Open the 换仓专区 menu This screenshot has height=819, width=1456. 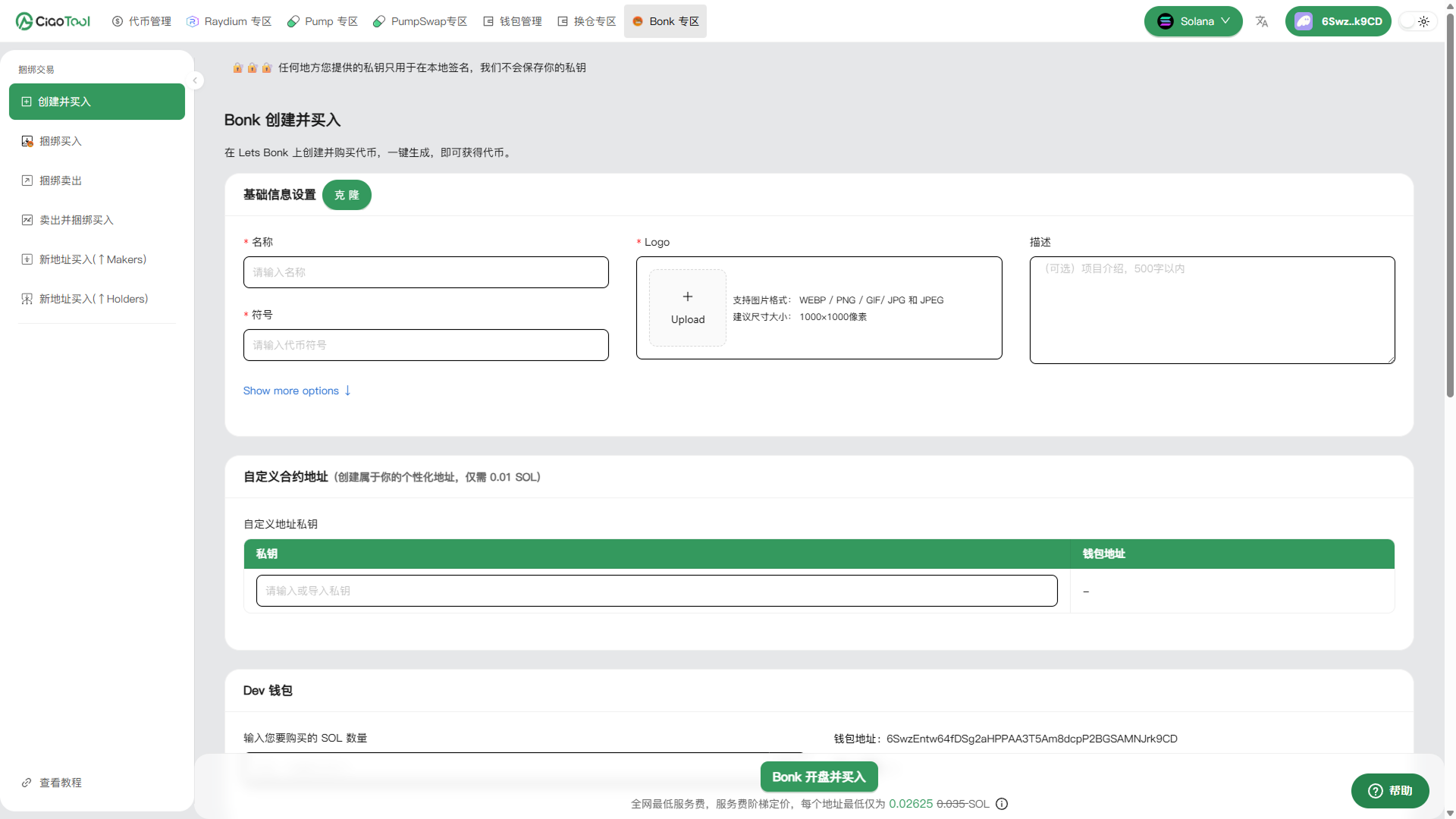pos(587,21)
